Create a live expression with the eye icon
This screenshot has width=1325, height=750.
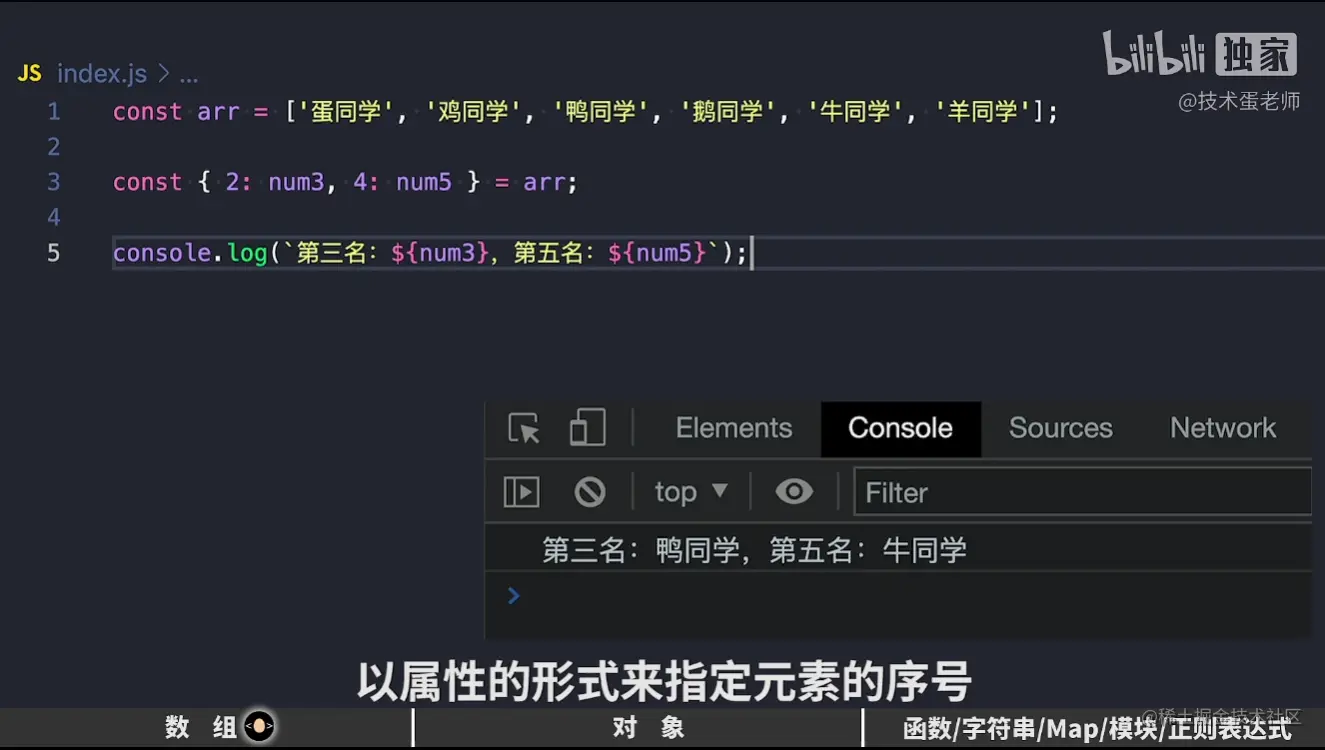tap(794, 491)
